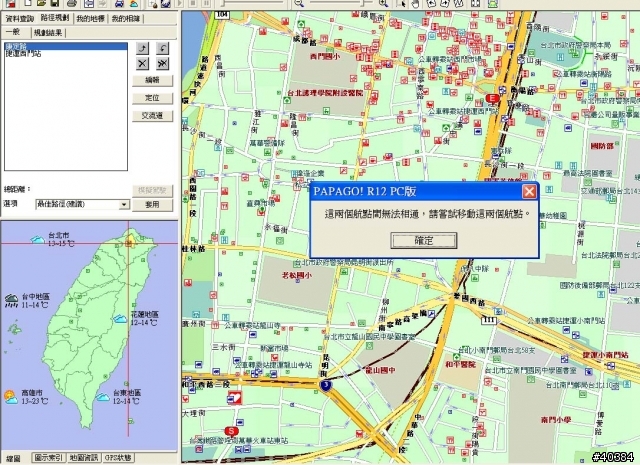Screen dimensions: 640x465
Task: Click the zoom level slider handle
Action: (x=362, y=3)
